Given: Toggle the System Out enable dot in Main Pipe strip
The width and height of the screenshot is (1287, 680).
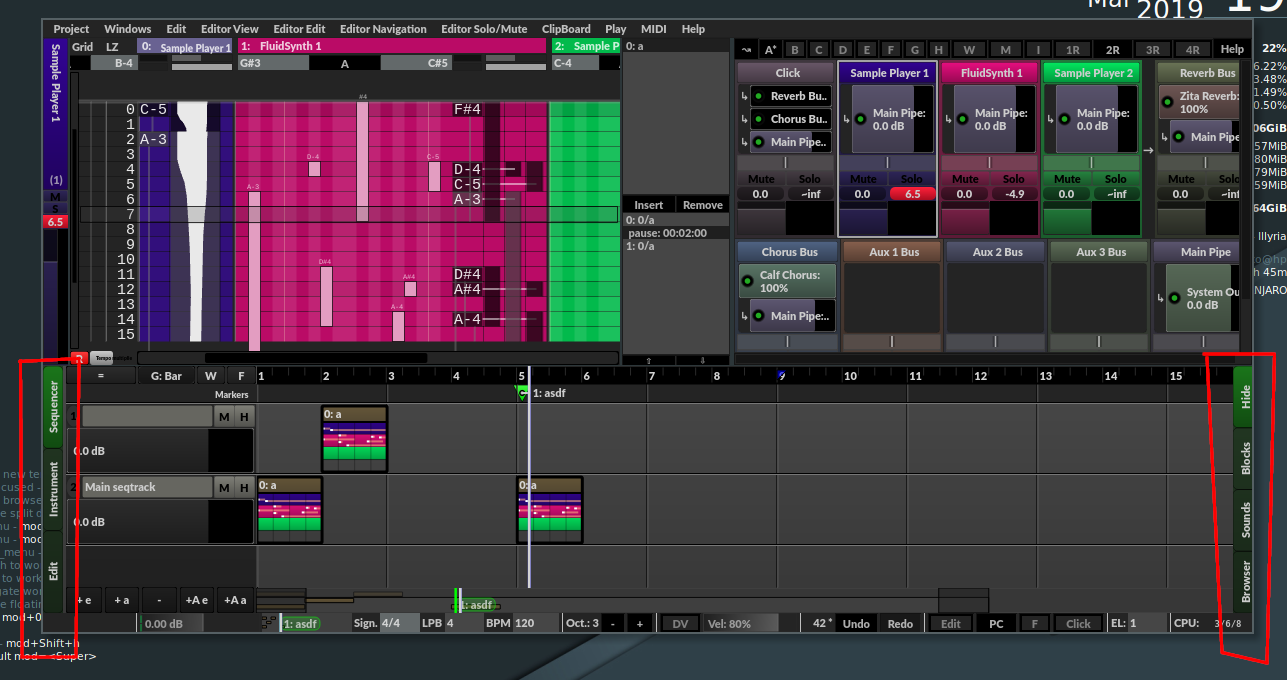Looking at the screenshot, I should click(x=1174, y=298).
